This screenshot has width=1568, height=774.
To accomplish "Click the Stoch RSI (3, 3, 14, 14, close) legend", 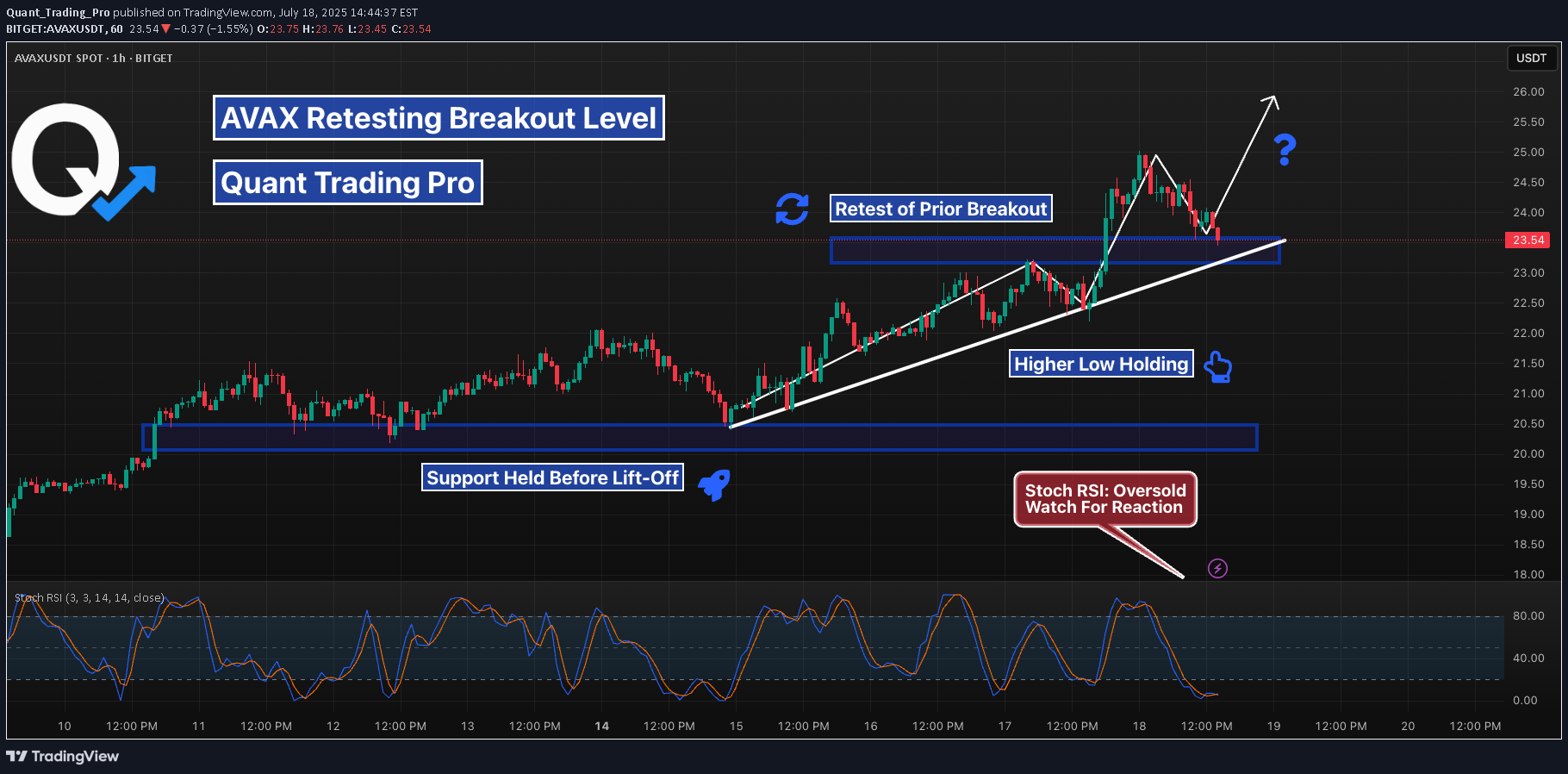I will 89,597.
